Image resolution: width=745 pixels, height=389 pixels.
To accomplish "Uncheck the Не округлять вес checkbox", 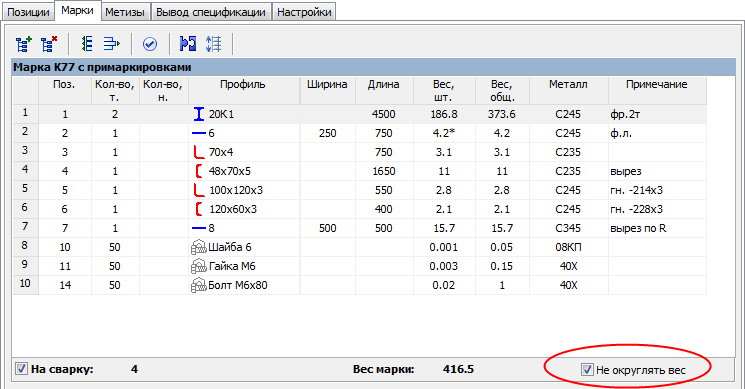I will (x=587, y=370).
